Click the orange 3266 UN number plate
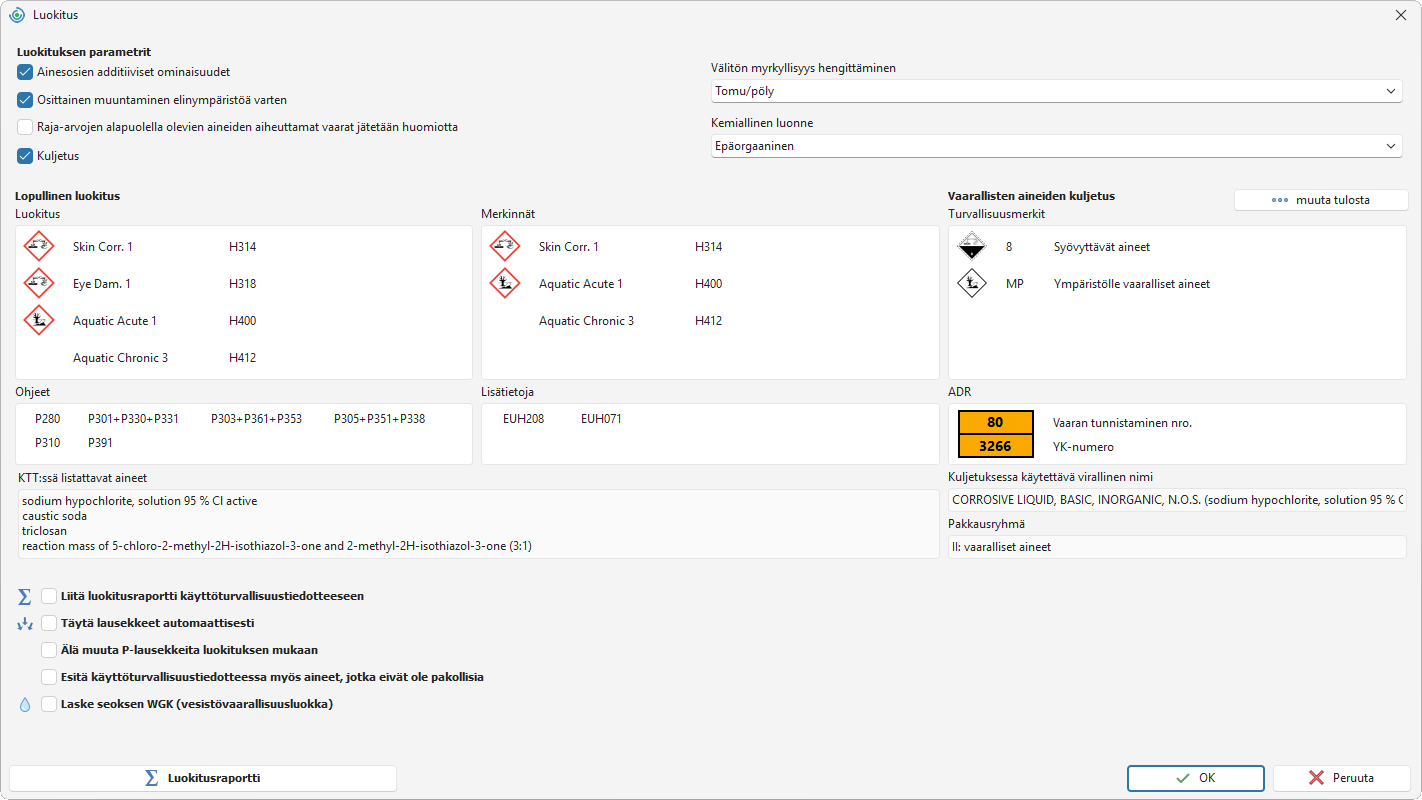 [995, 446]
